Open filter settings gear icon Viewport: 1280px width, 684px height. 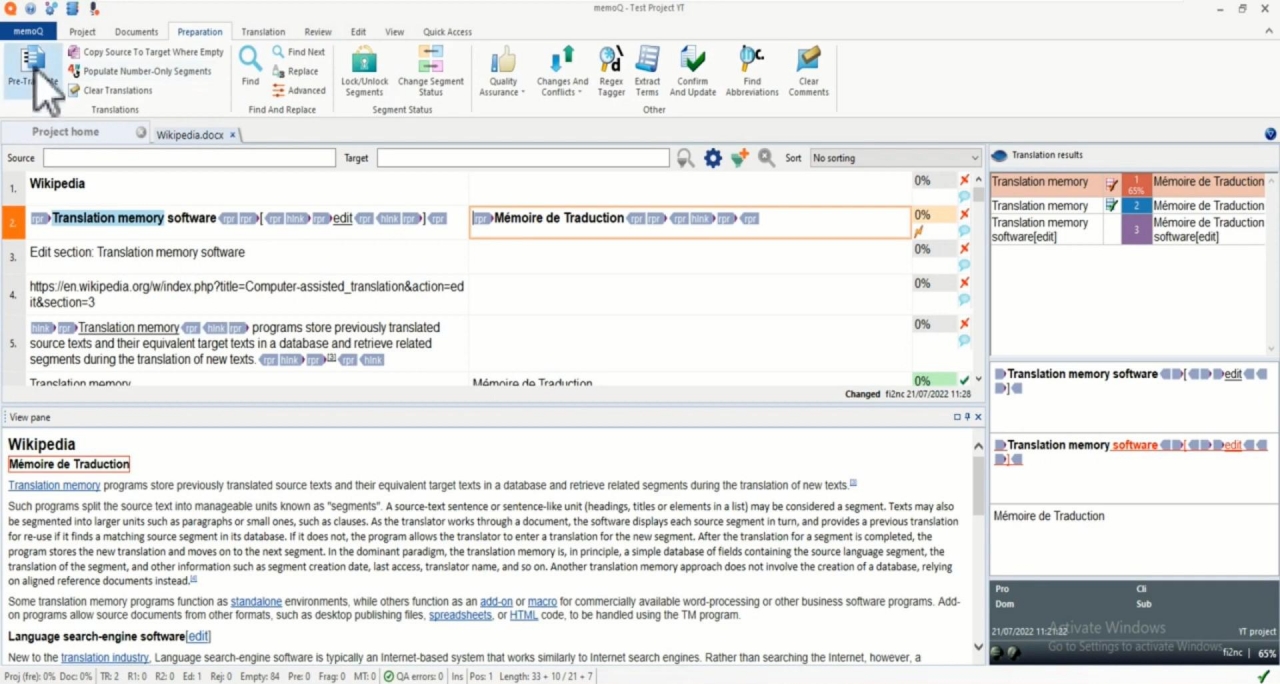712,158
